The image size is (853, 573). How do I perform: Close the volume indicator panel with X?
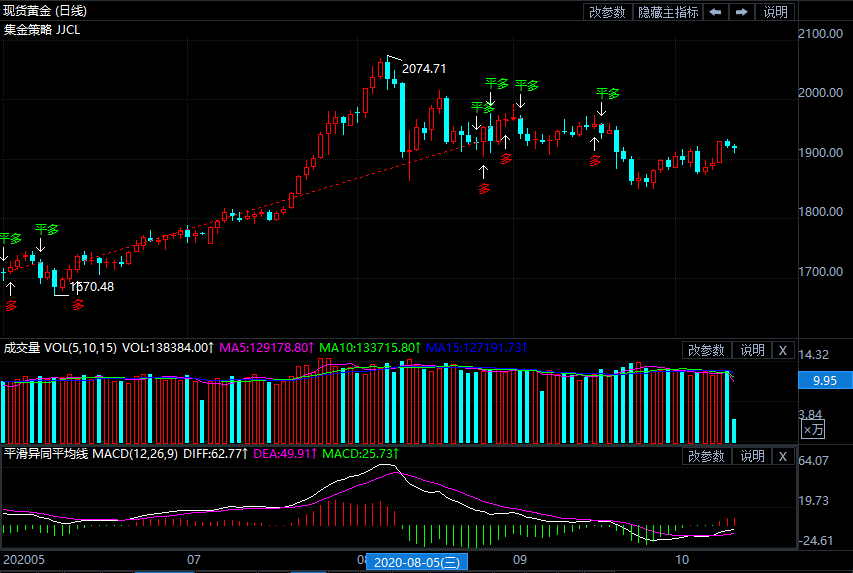783,350
